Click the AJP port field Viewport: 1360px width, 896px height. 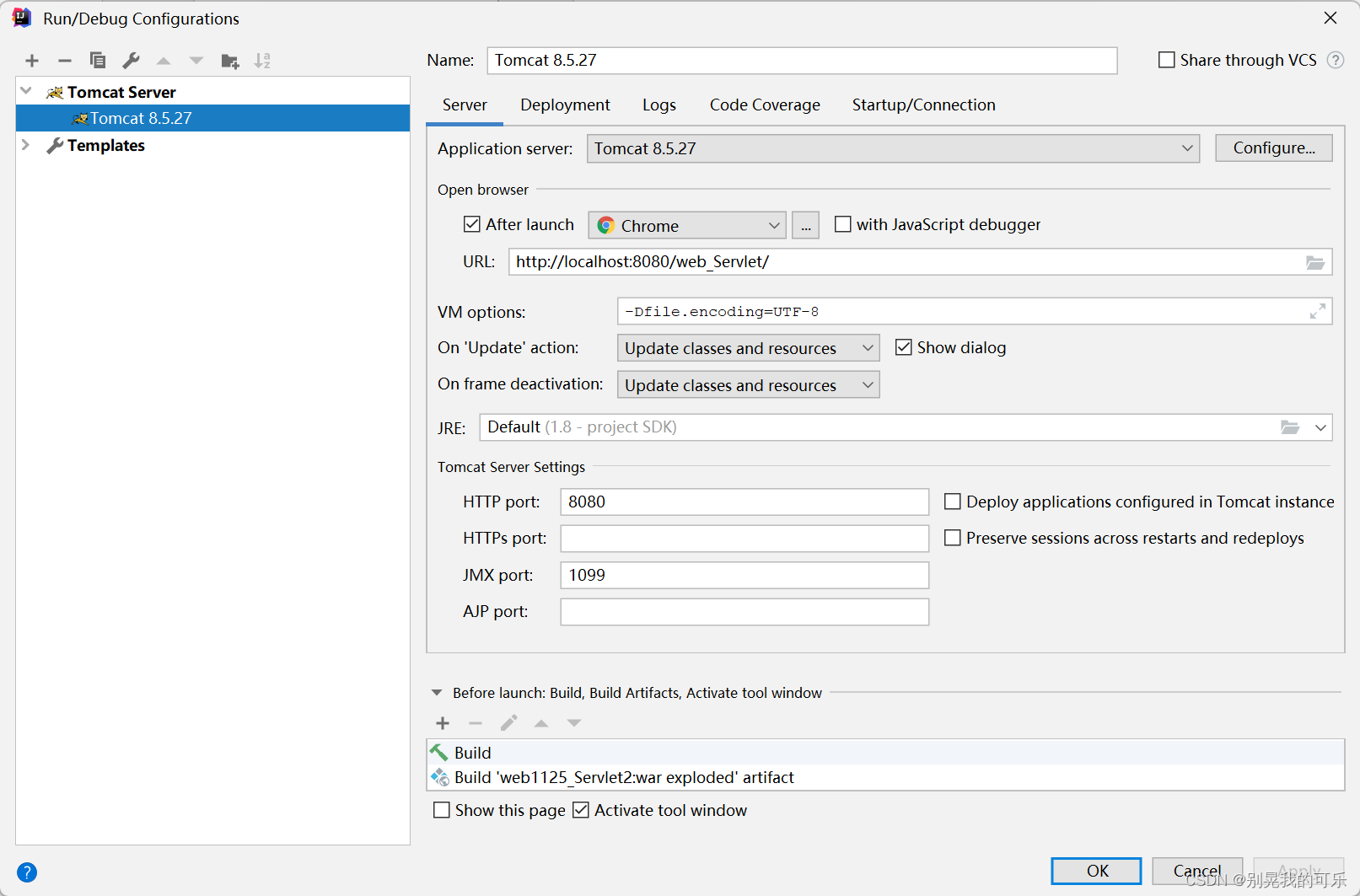pyautogui.click(x=745, y=612)
